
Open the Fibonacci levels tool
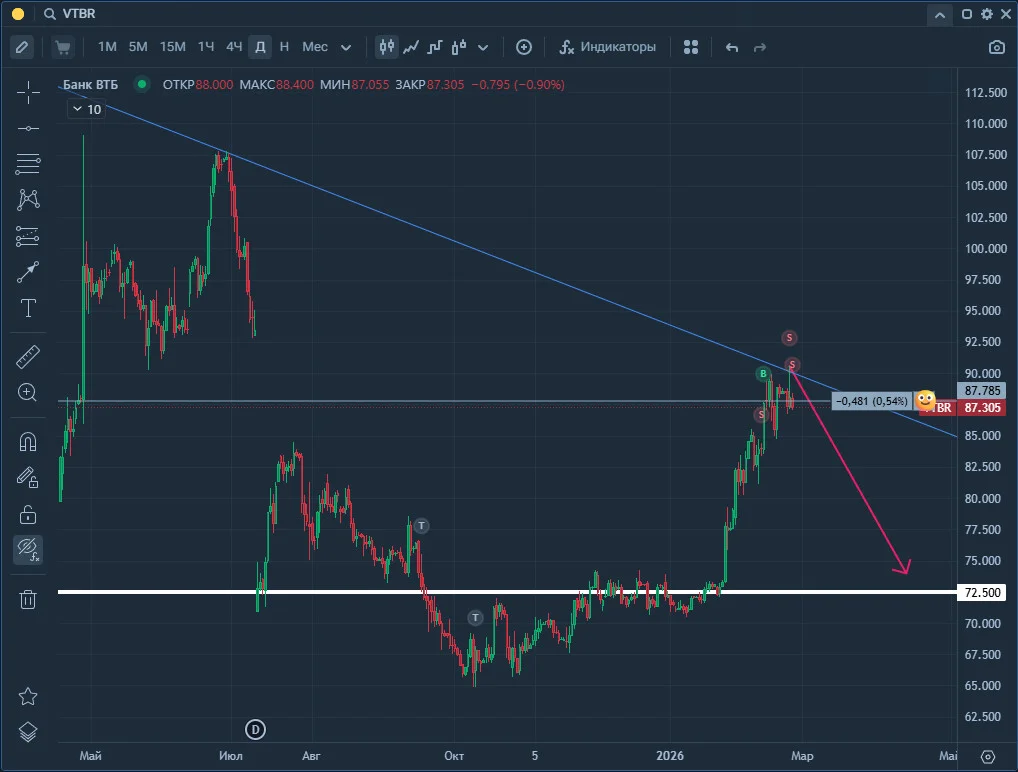[28, 164]
